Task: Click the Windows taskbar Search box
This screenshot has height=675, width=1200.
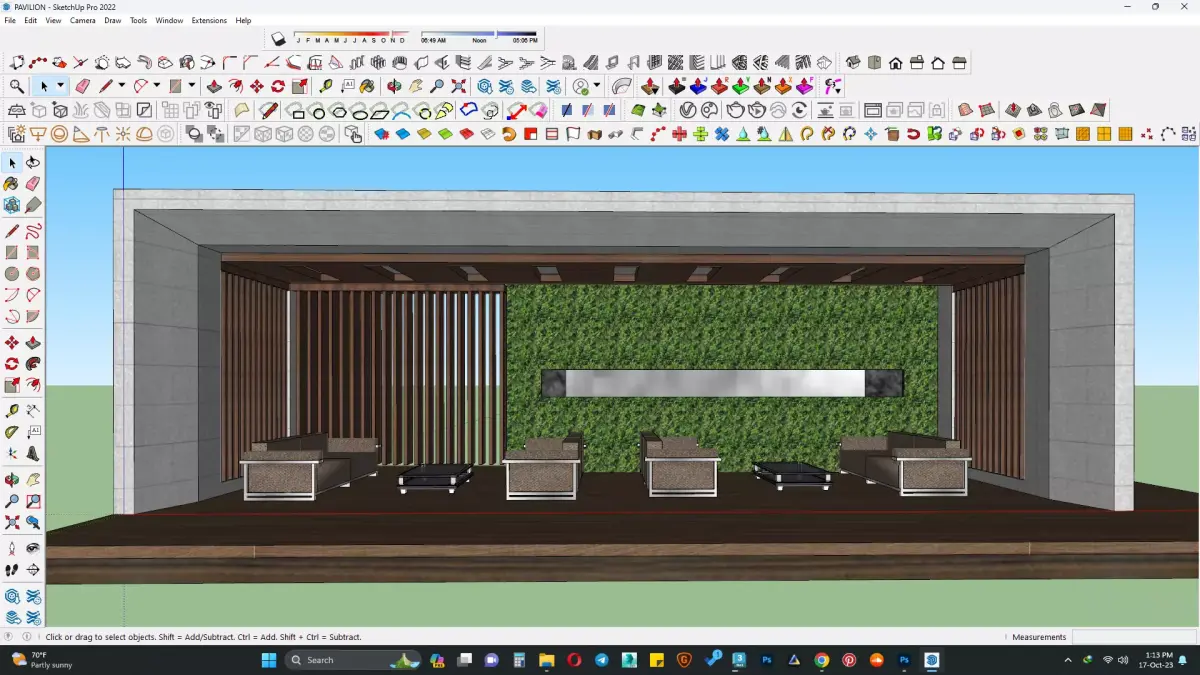Action: pyautogui.click(x=352, y=660)
